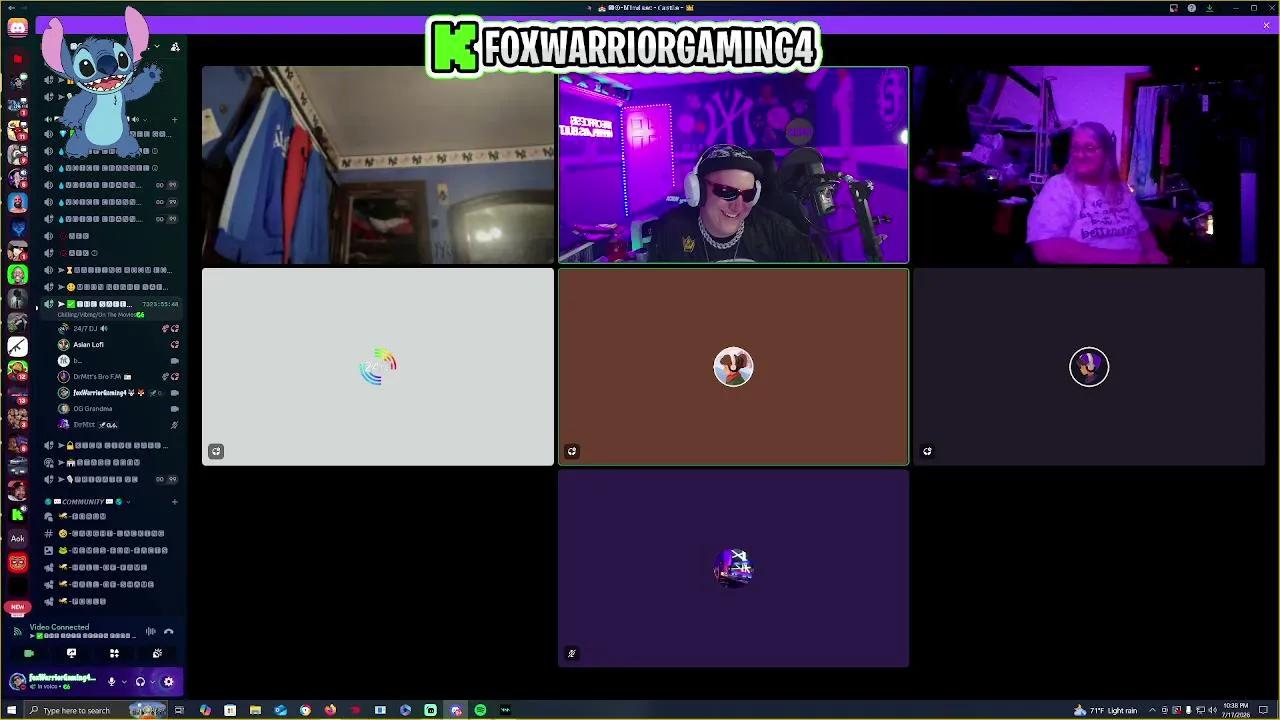
Task: Select OG Grandma voice participant
Action: click(117, 408)
